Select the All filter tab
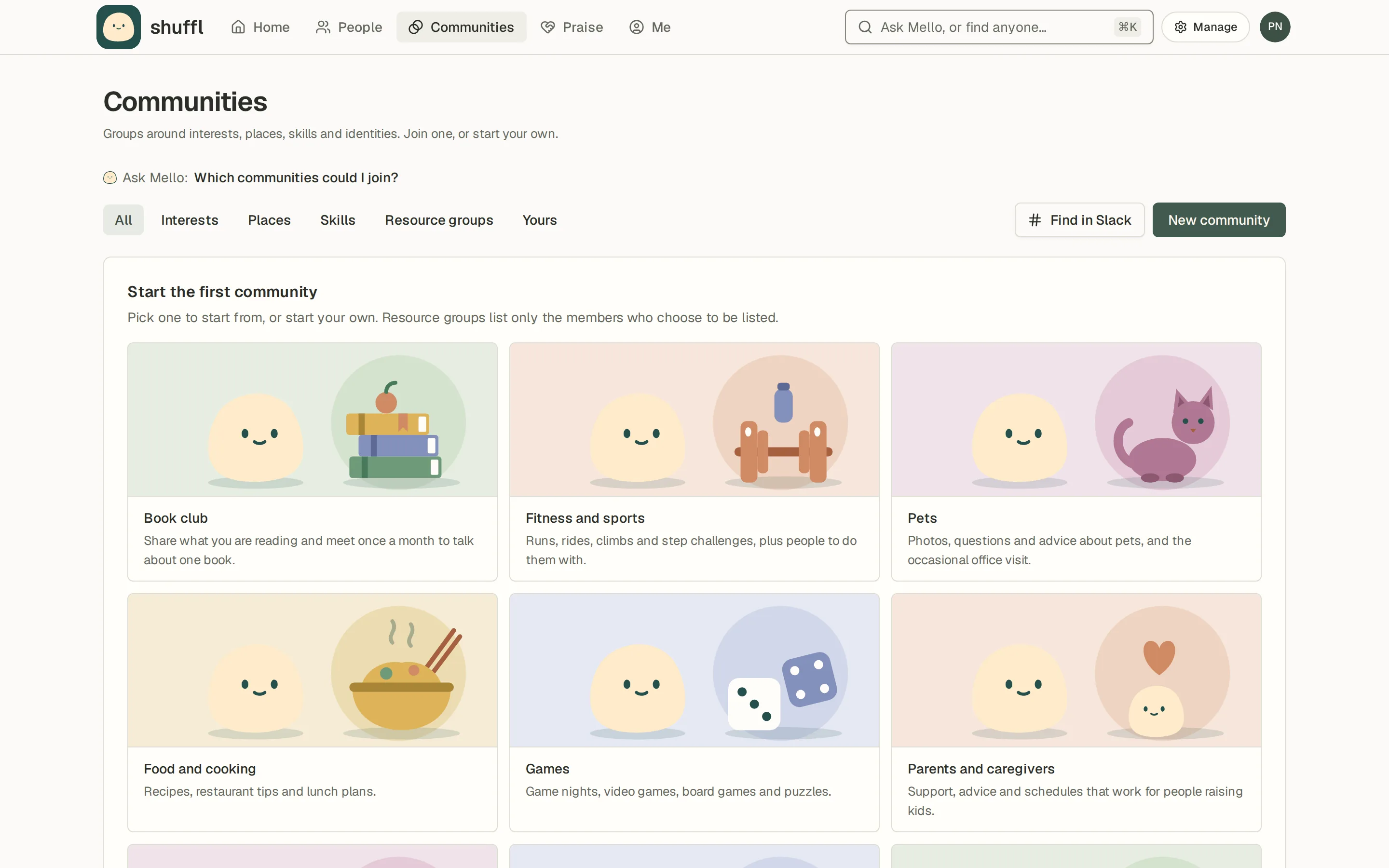Viewport: 1389px width, 868px height. click(123, 220)
